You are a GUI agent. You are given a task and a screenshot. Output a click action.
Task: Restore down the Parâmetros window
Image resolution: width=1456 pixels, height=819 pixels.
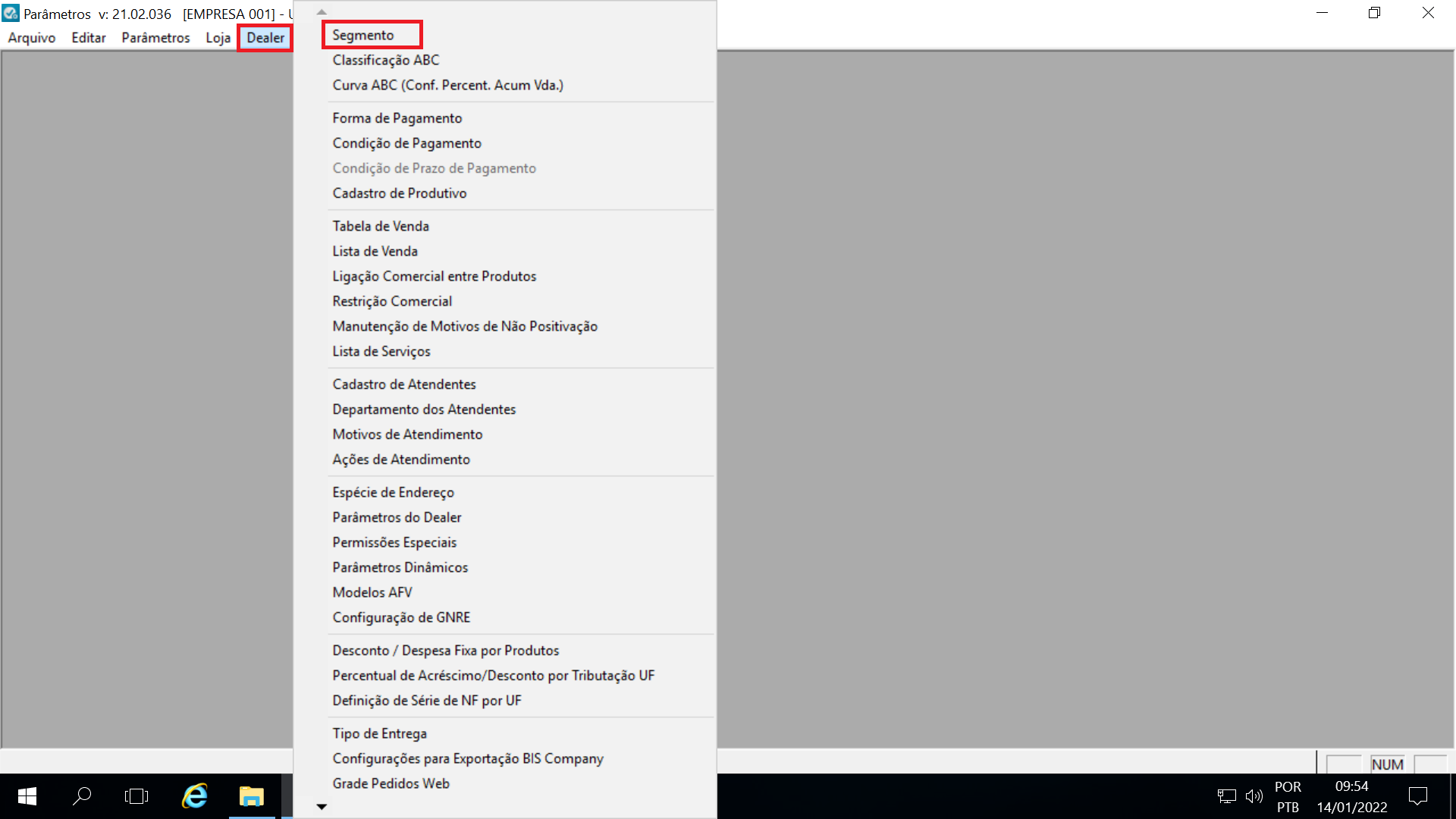[1375, 13]
